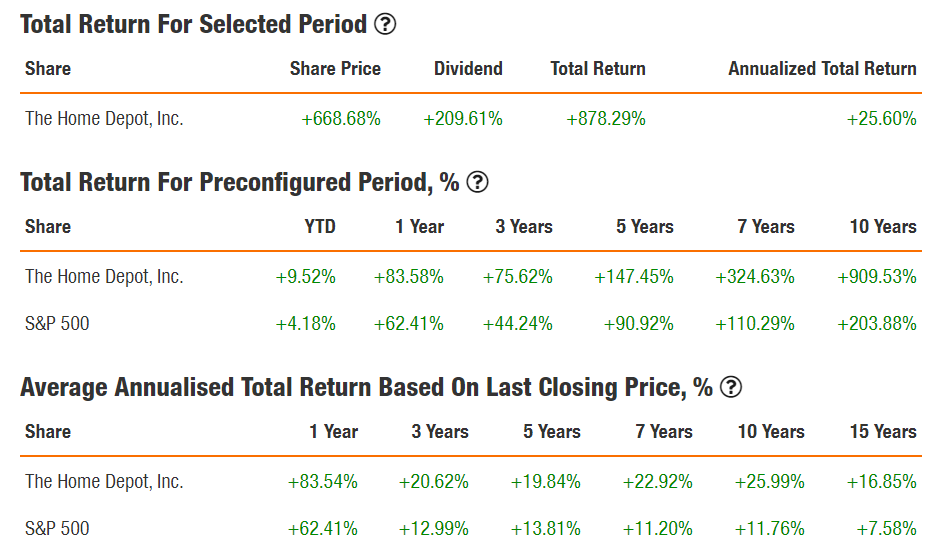Click the "Share Price" column header

point(335,69)
